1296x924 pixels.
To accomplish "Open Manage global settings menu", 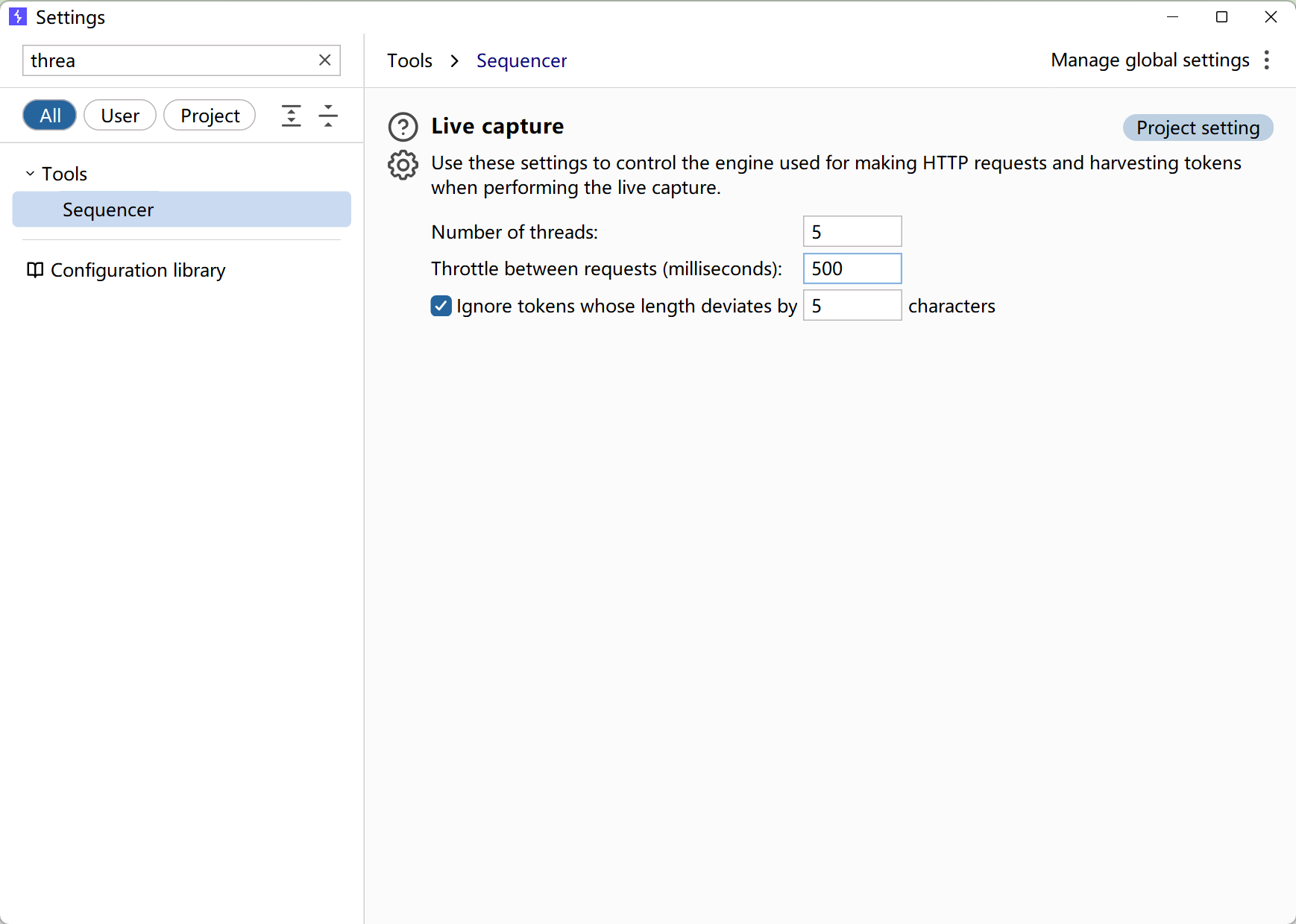I will [1149, 60].
